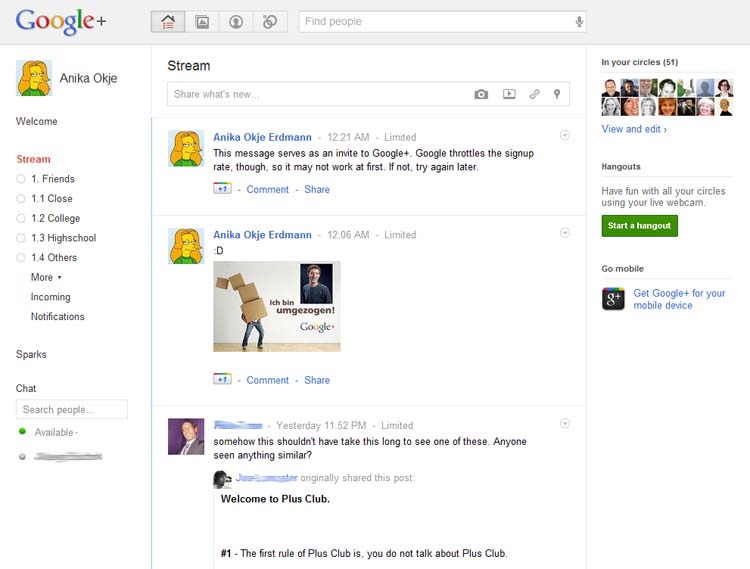Click the original sharer's small avatar
The height and width of the screenshot is (569, 750).
tap(222, 479)
